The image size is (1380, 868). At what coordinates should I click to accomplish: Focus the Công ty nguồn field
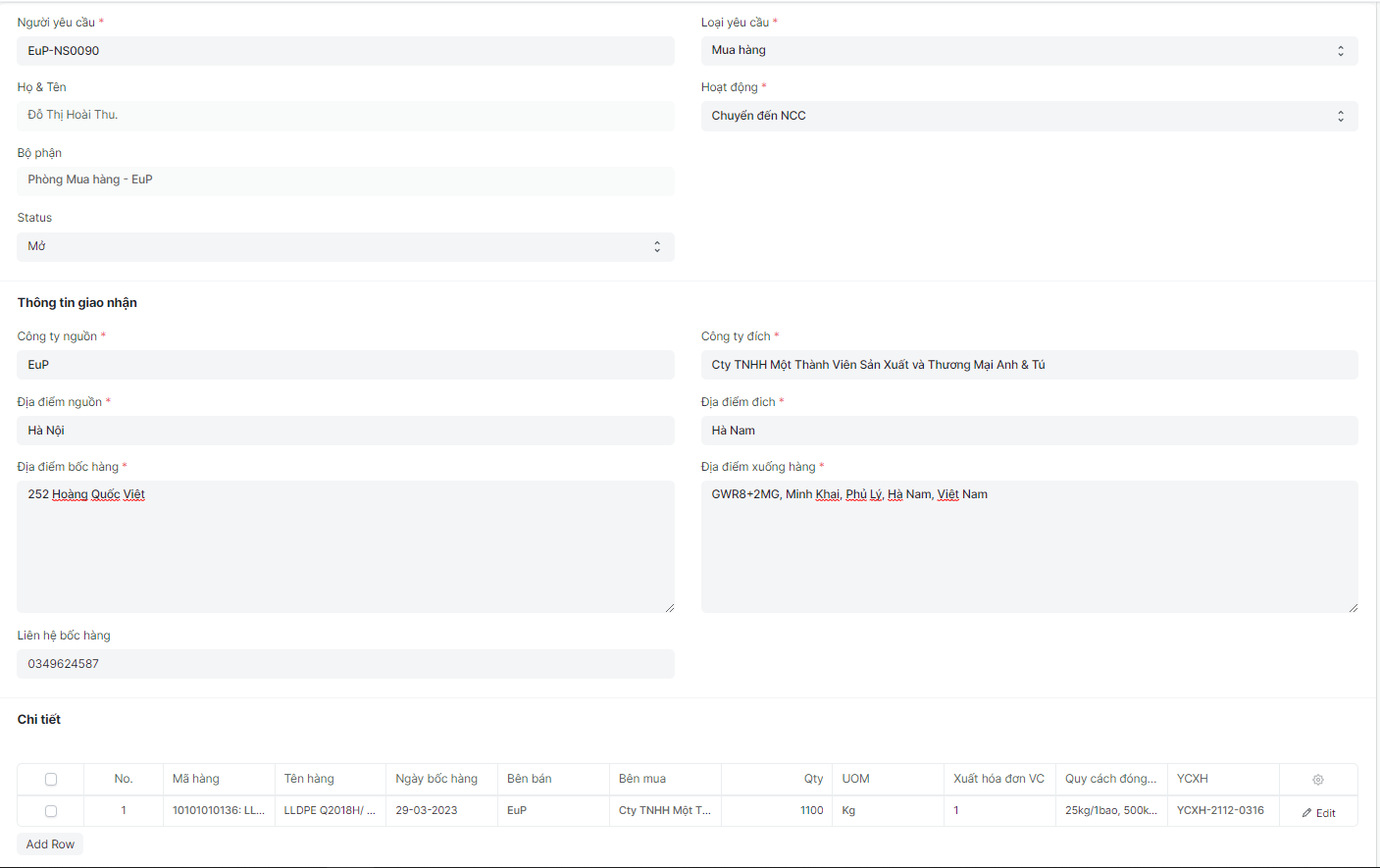(x=345, y=365)
